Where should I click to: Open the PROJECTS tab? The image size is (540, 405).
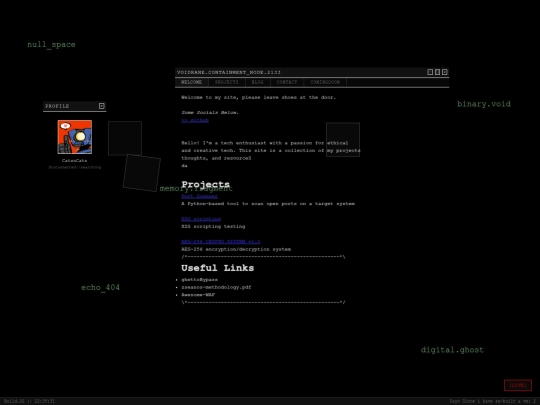coord(227,82)
